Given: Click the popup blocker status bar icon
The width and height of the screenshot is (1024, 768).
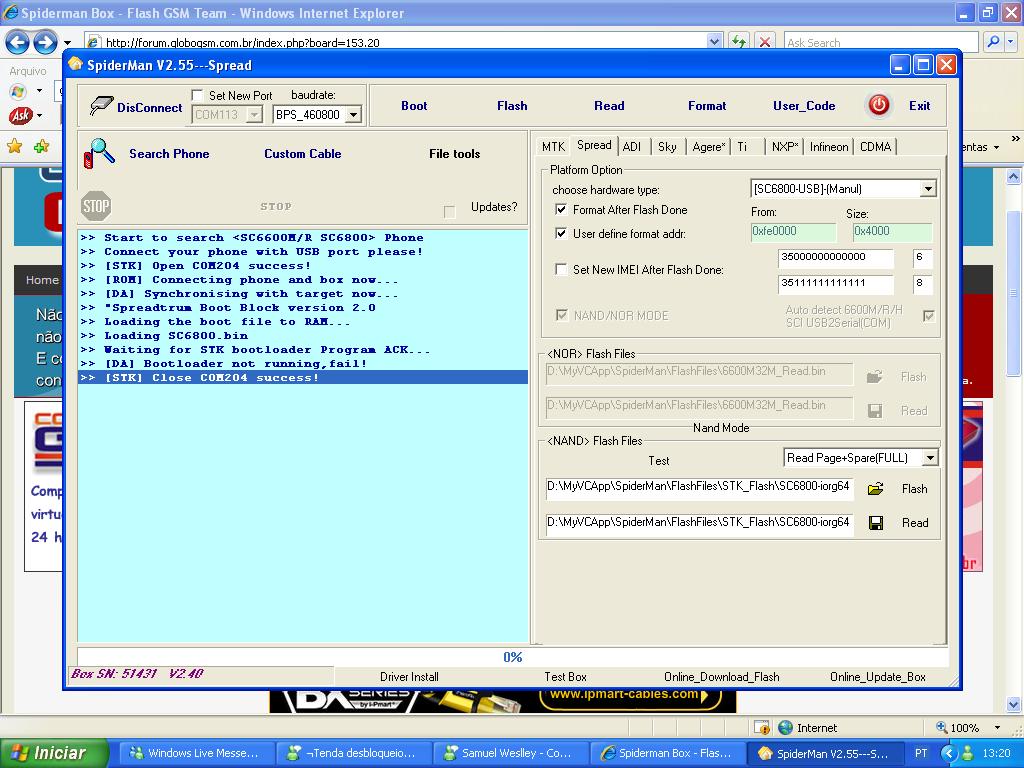Looking at the screenshot, I should 761,727.
